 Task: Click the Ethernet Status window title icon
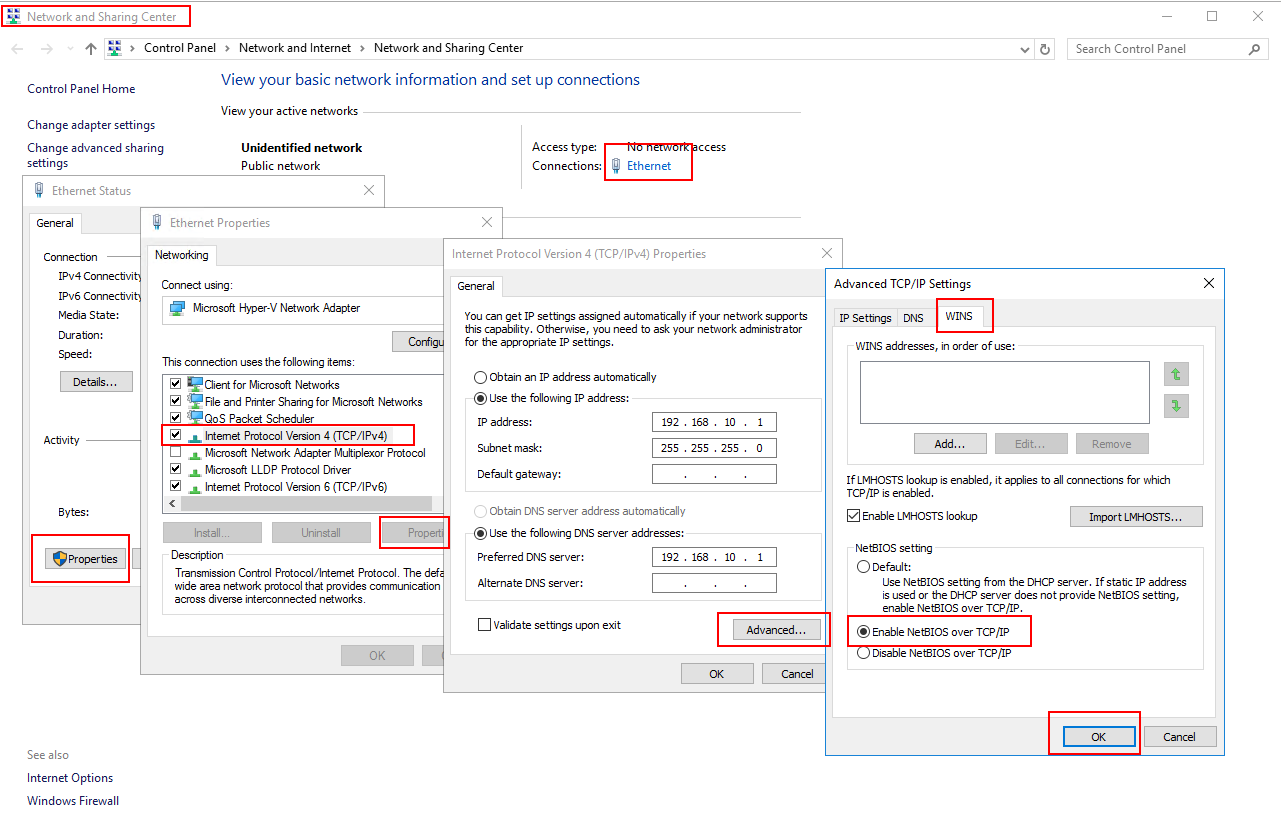pyautogui.click(x=39, y=190)
